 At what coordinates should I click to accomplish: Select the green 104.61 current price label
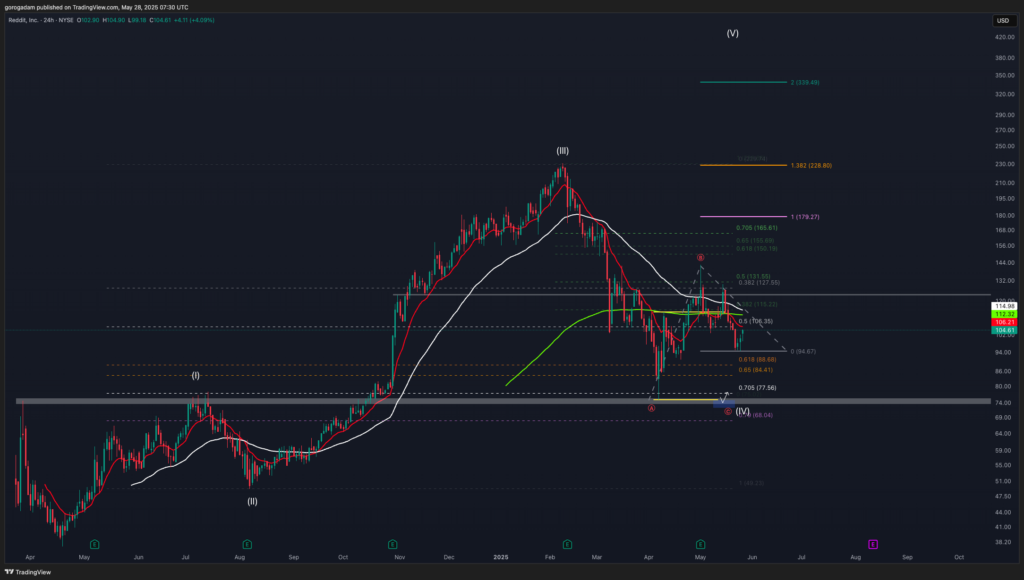tap(1004, 329)
